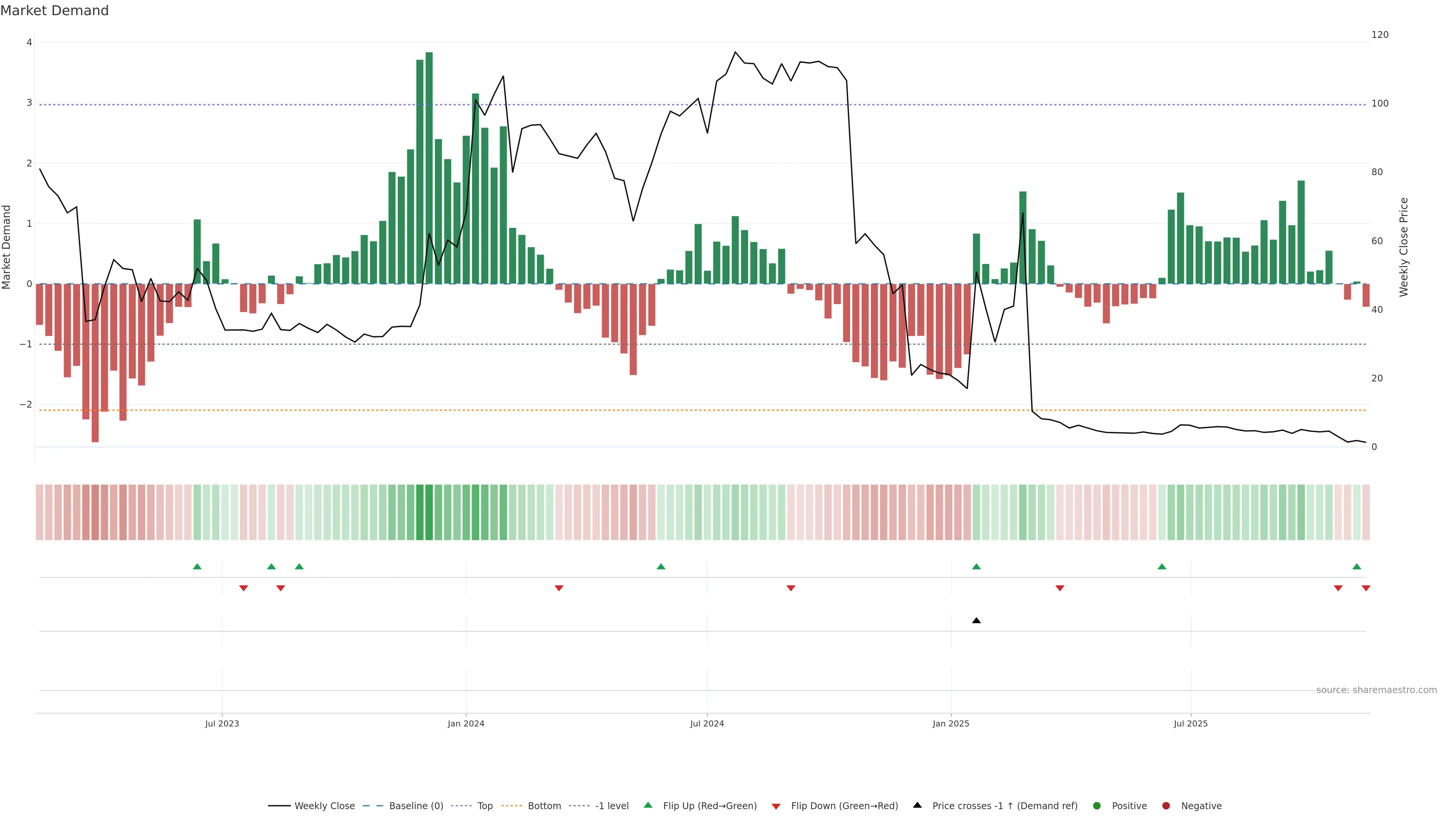Screen dimensions: 1456x819
Task: Toggle the Top level legend entry
Action: [x=485, y=806]
